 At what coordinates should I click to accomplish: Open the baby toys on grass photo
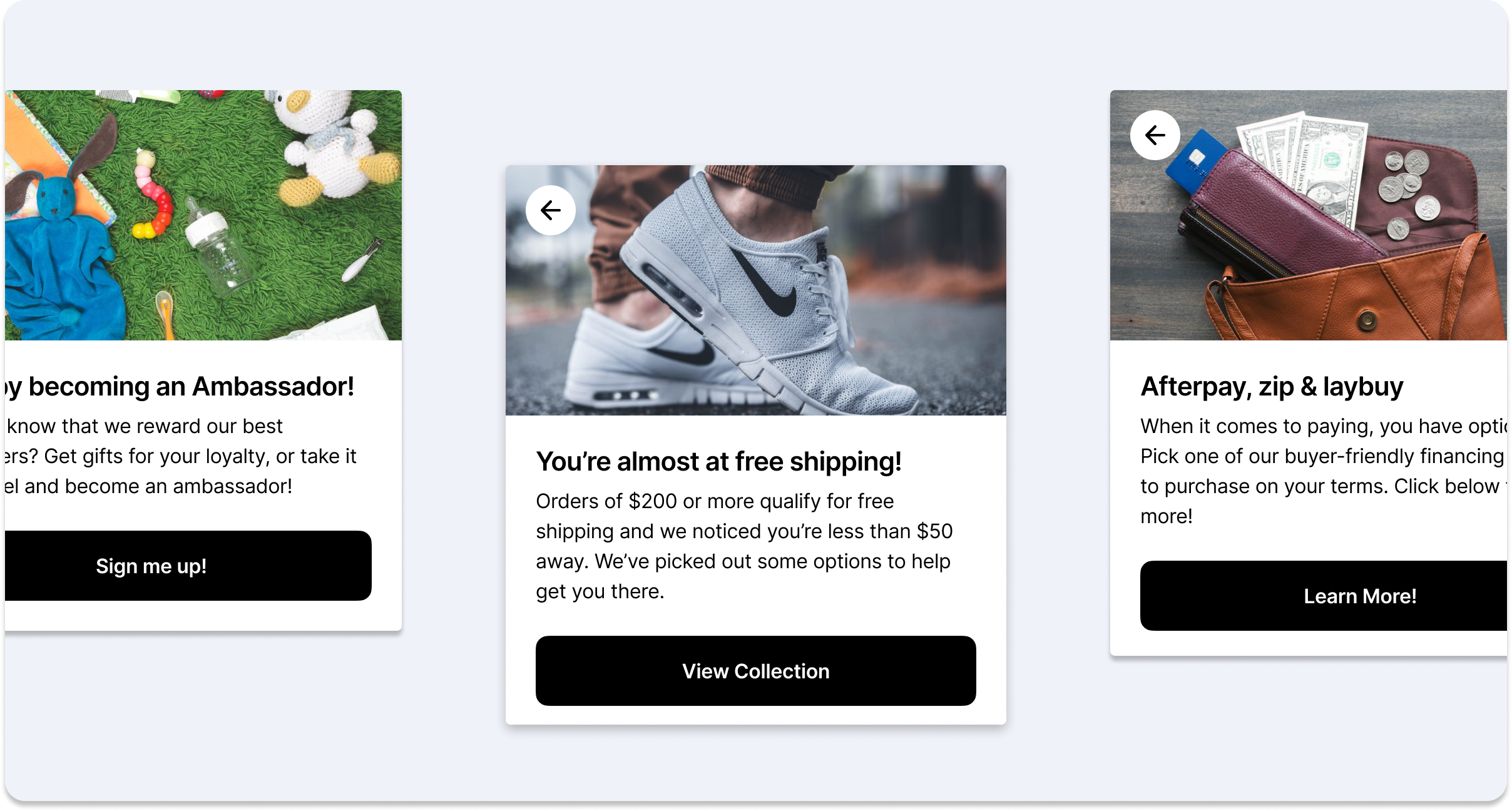203,215
